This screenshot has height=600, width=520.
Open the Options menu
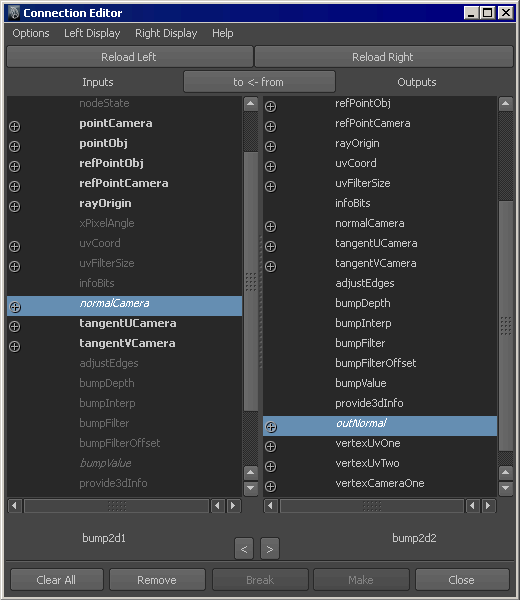tap(31, 33)
